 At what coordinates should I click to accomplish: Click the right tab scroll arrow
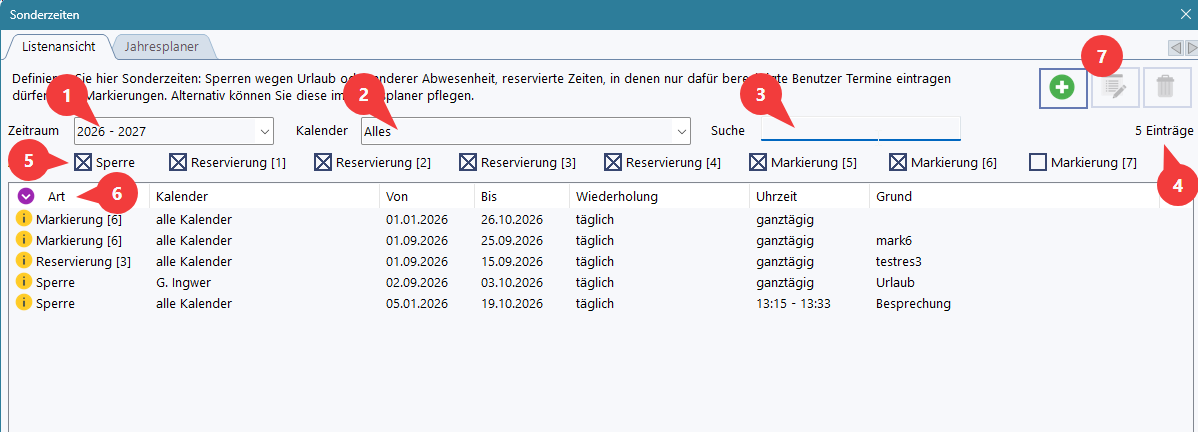[1191, 48]
